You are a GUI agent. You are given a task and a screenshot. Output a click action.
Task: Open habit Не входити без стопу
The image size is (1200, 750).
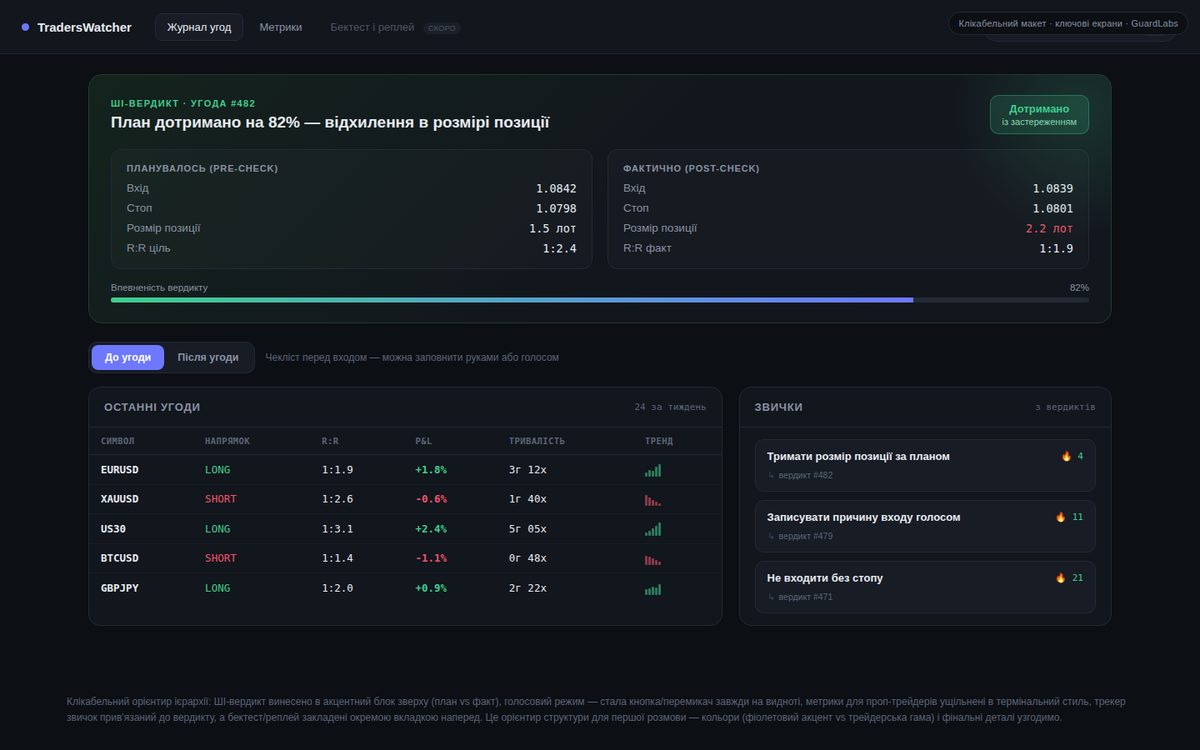tap(925, 587)
